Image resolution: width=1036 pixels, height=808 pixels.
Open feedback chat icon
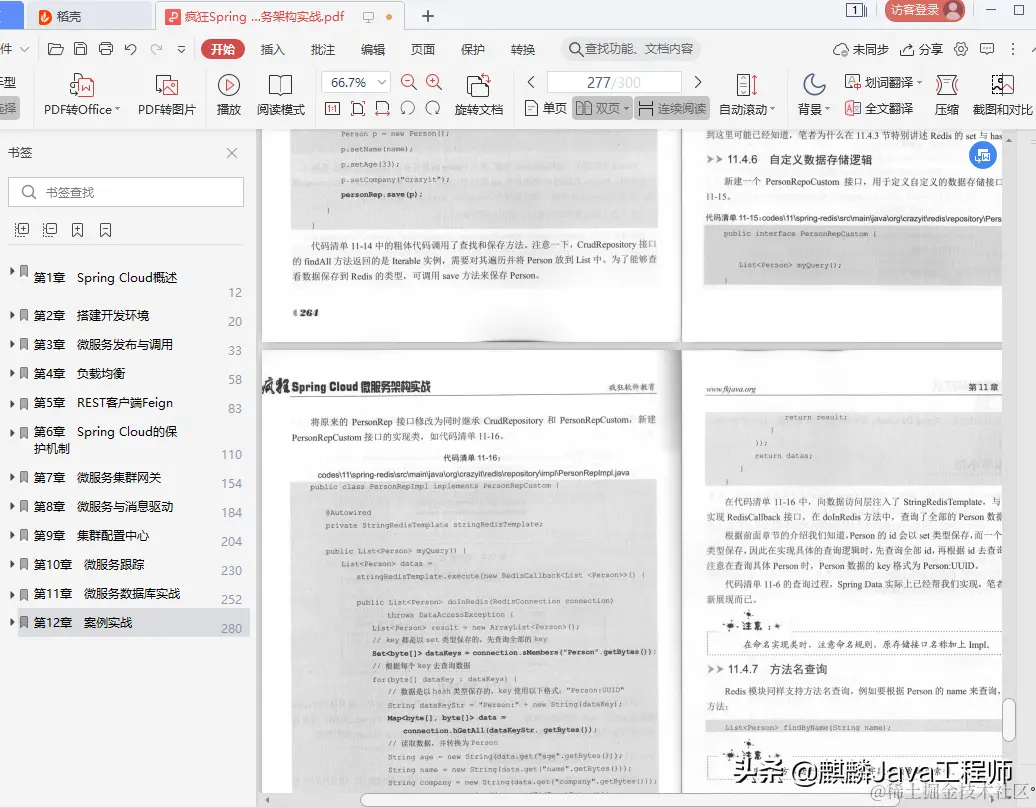[x=987, y=49]
